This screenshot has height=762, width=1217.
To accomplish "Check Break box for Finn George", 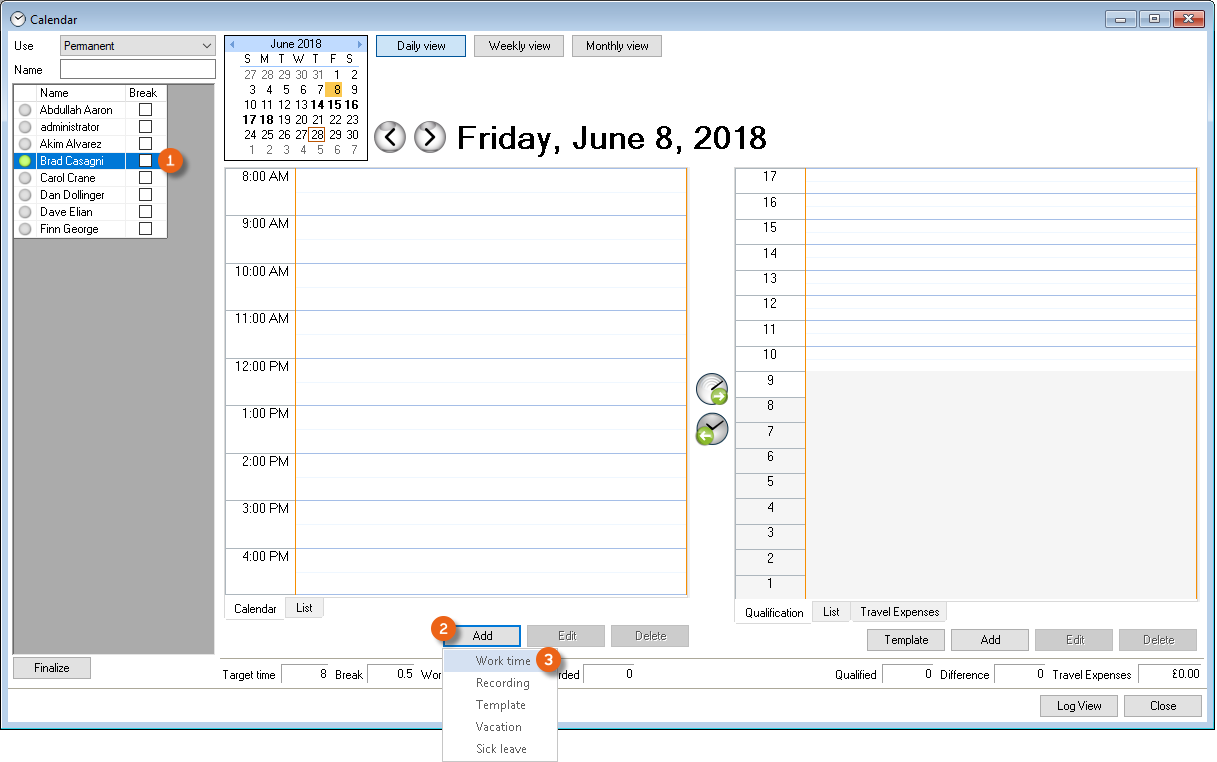I will point(145,229).
